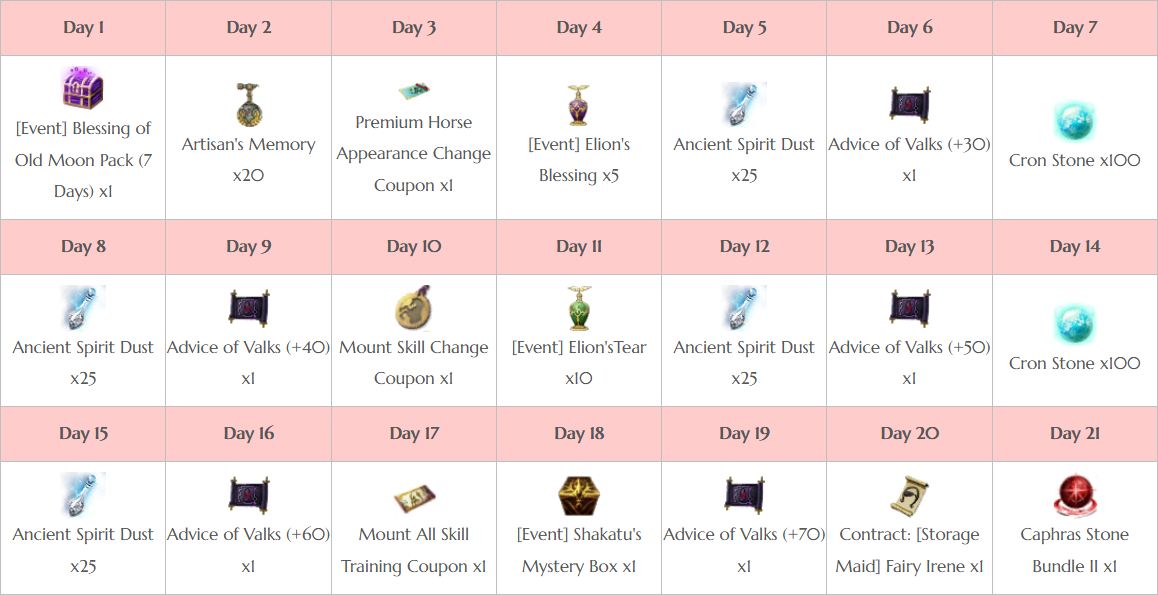Select the Advice of Valks (+30) scroll icon
Viewport: 1158px width, 595px height.
[x=908, y=104]
